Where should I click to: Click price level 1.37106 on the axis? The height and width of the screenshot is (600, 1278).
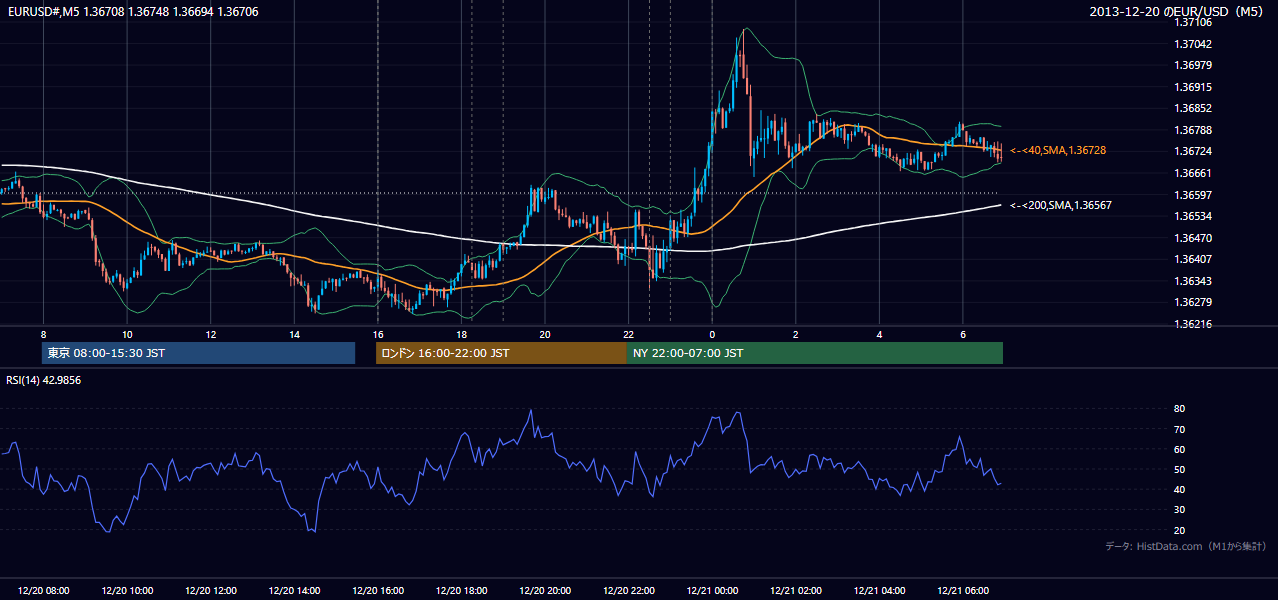[x=1195, y=22]
